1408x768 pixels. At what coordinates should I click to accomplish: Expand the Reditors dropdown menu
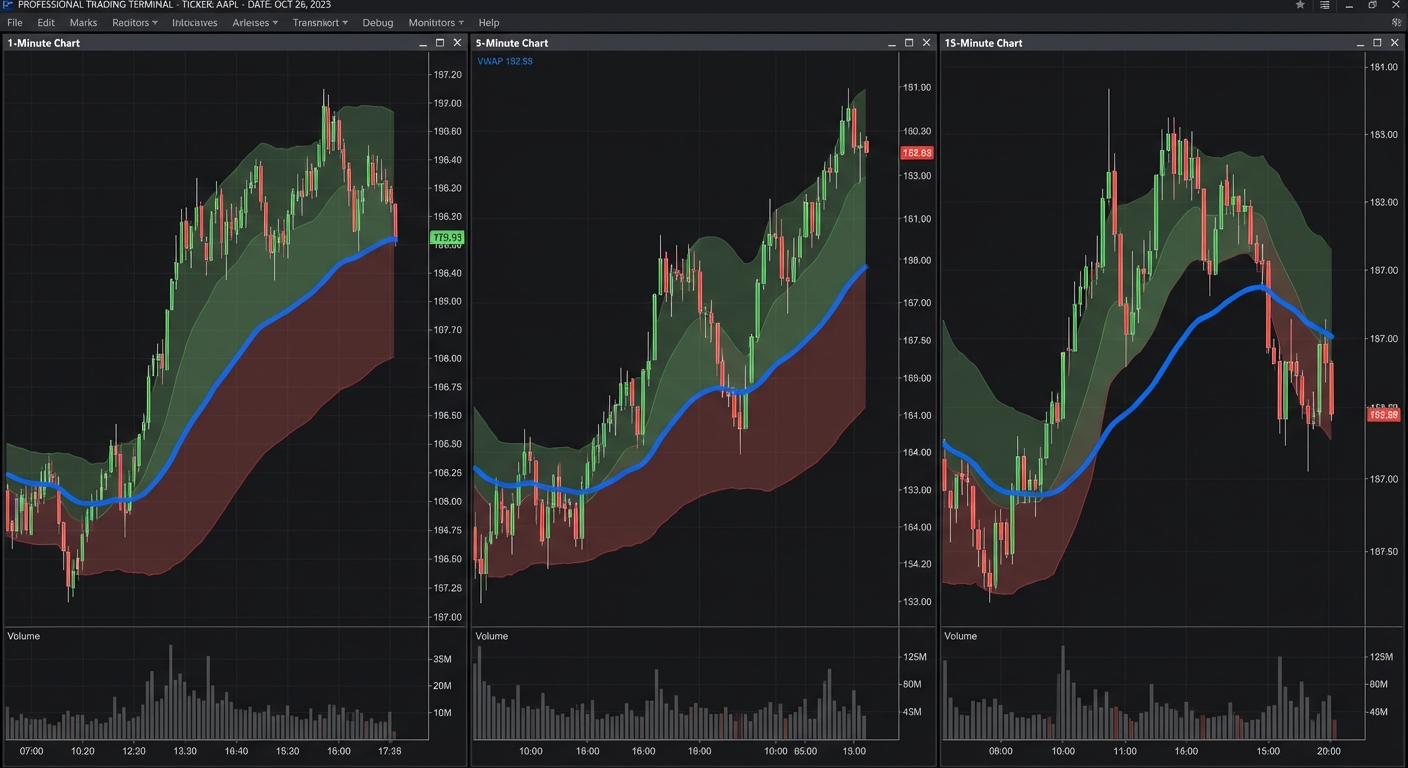tap(134, 22)
